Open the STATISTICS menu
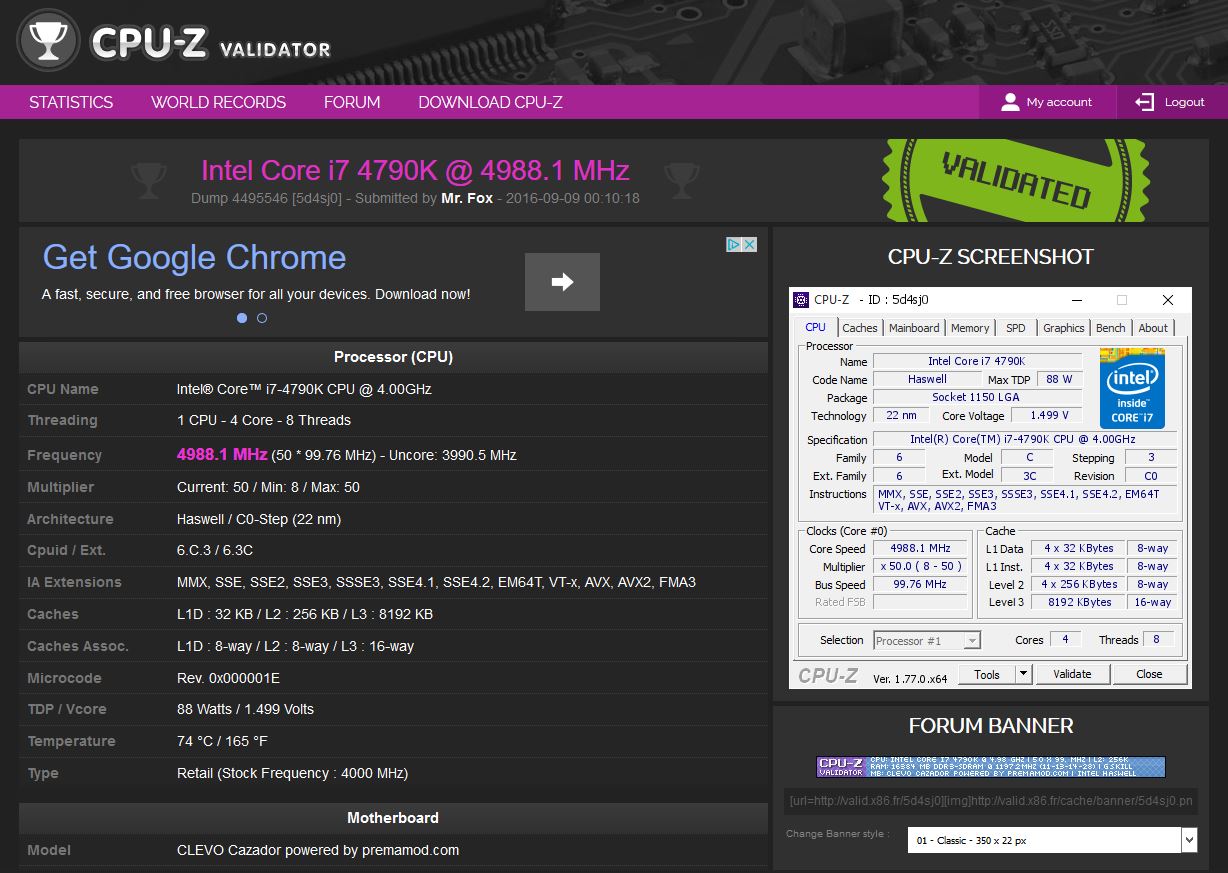1228x873 pixels. point(71,102)
